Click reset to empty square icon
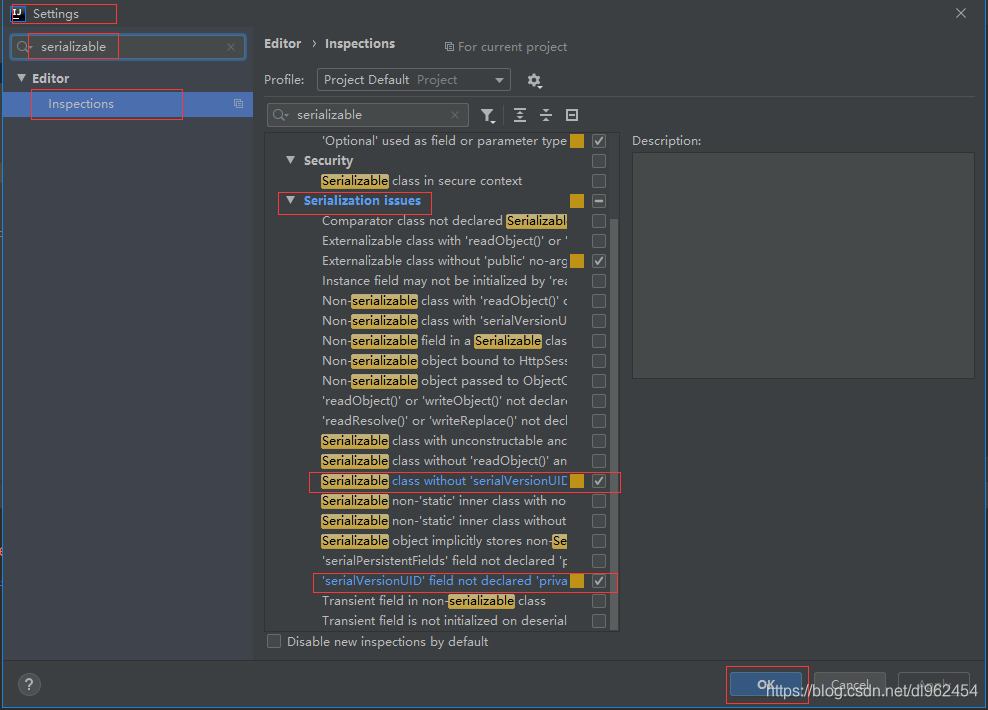 click(572, 115)
